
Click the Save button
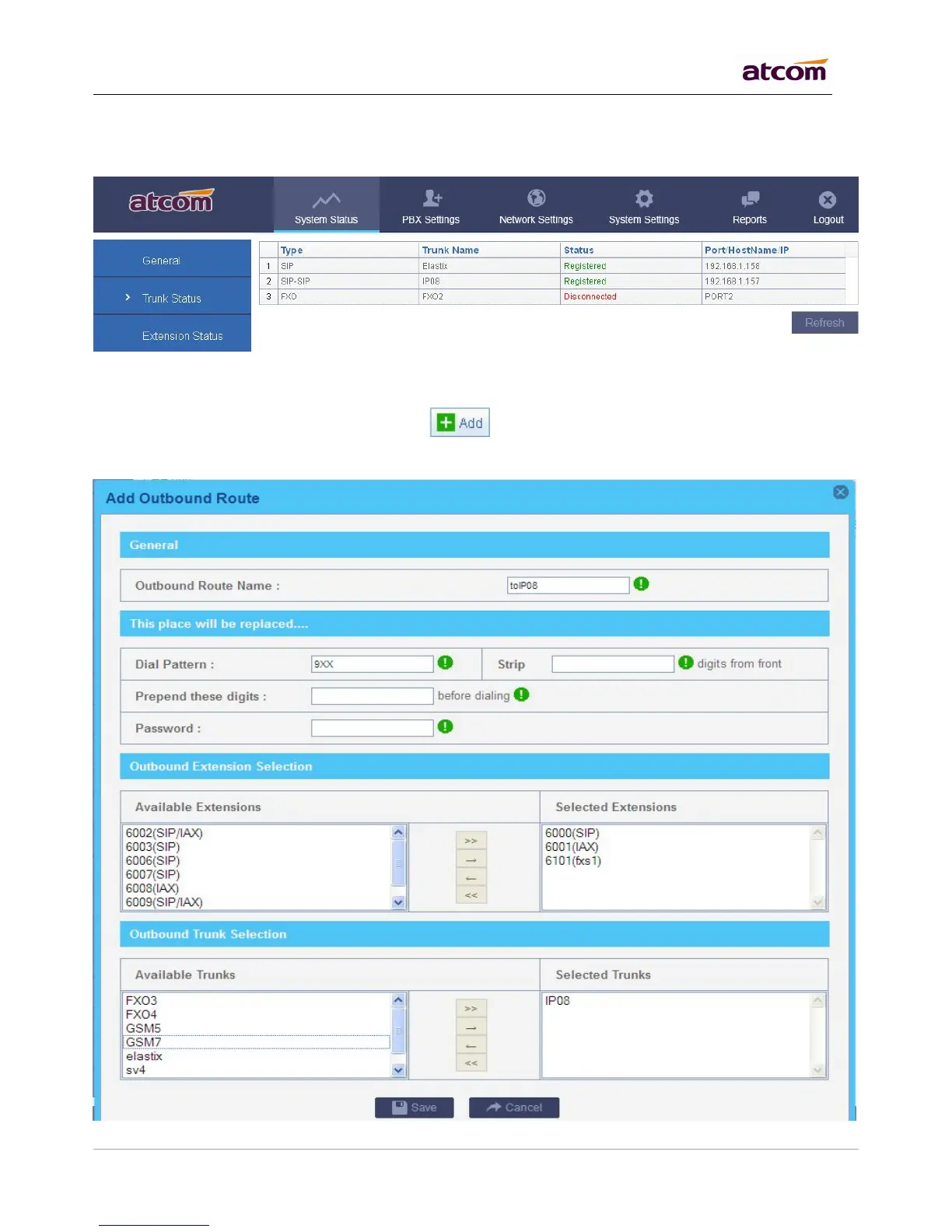(x=414, y=1108)
